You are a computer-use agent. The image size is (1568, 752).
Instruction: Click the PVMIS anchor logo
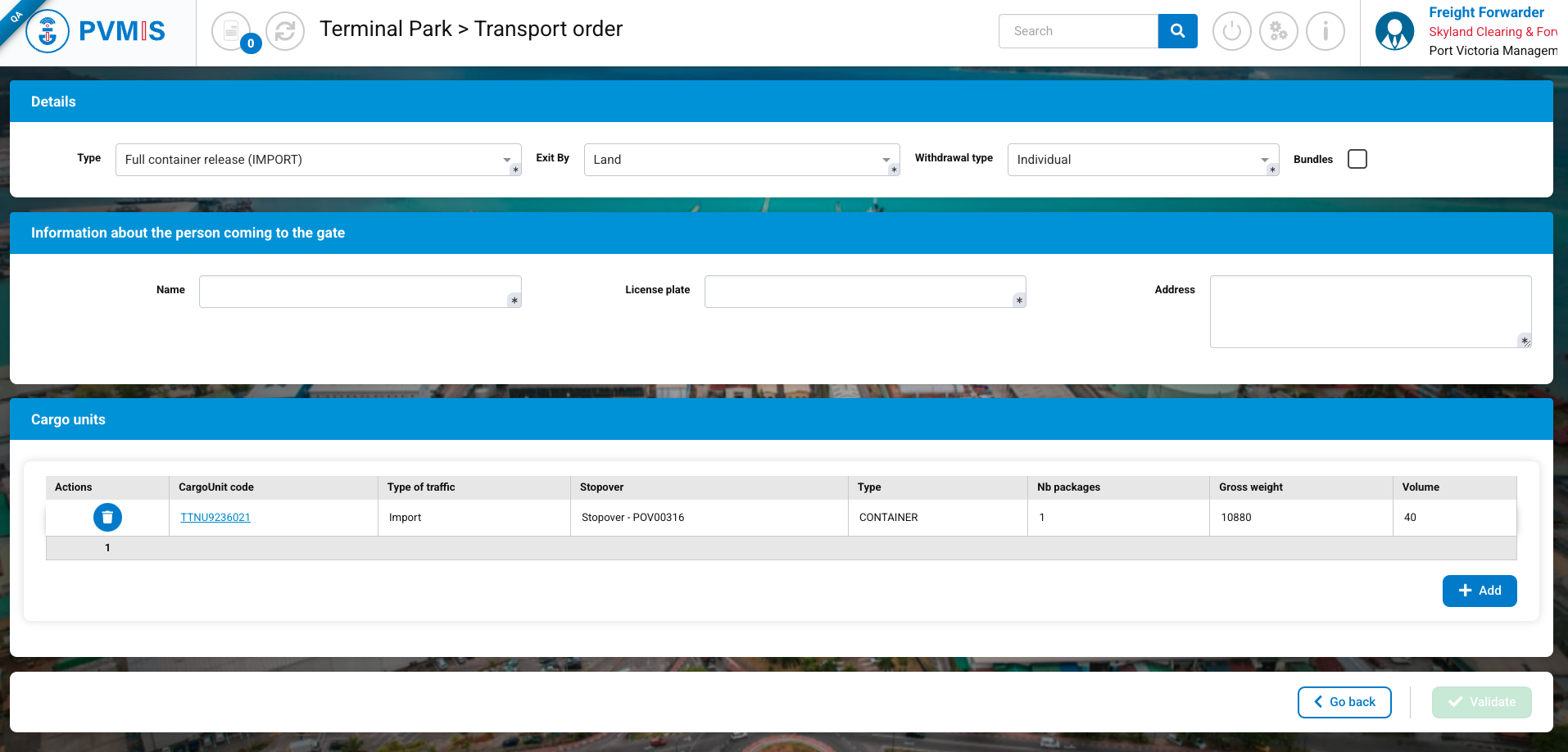tap(48, 32)
